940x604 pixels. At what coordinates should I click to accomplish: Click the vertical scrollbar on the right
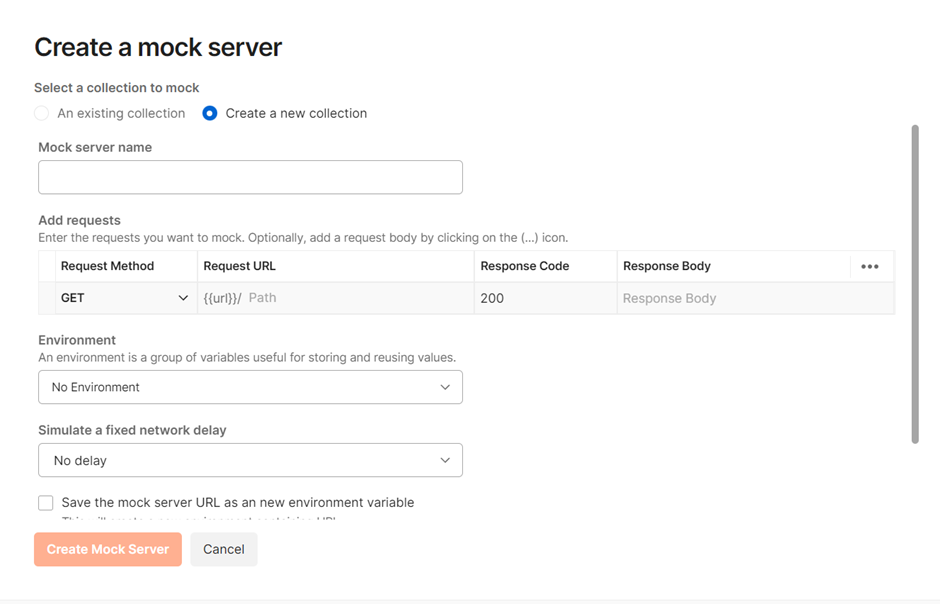[x=915, y=284]
